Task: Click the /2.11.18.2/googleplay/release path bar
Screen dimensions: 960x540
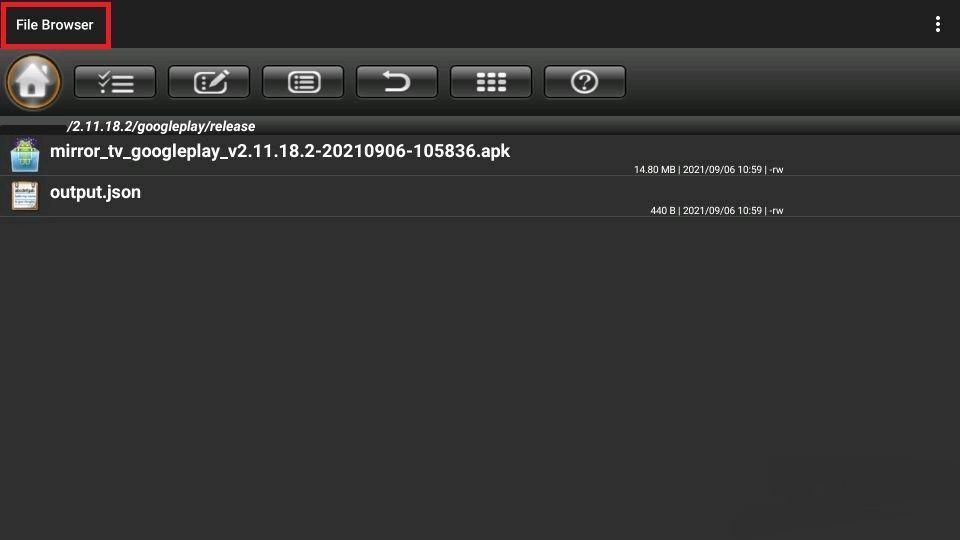Action: pos(161,126)
